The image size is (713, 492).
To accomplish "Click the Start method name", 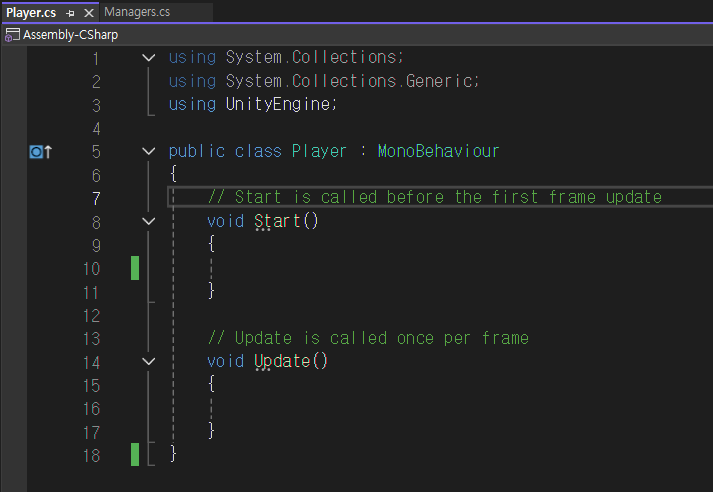I will coord(277,221).
